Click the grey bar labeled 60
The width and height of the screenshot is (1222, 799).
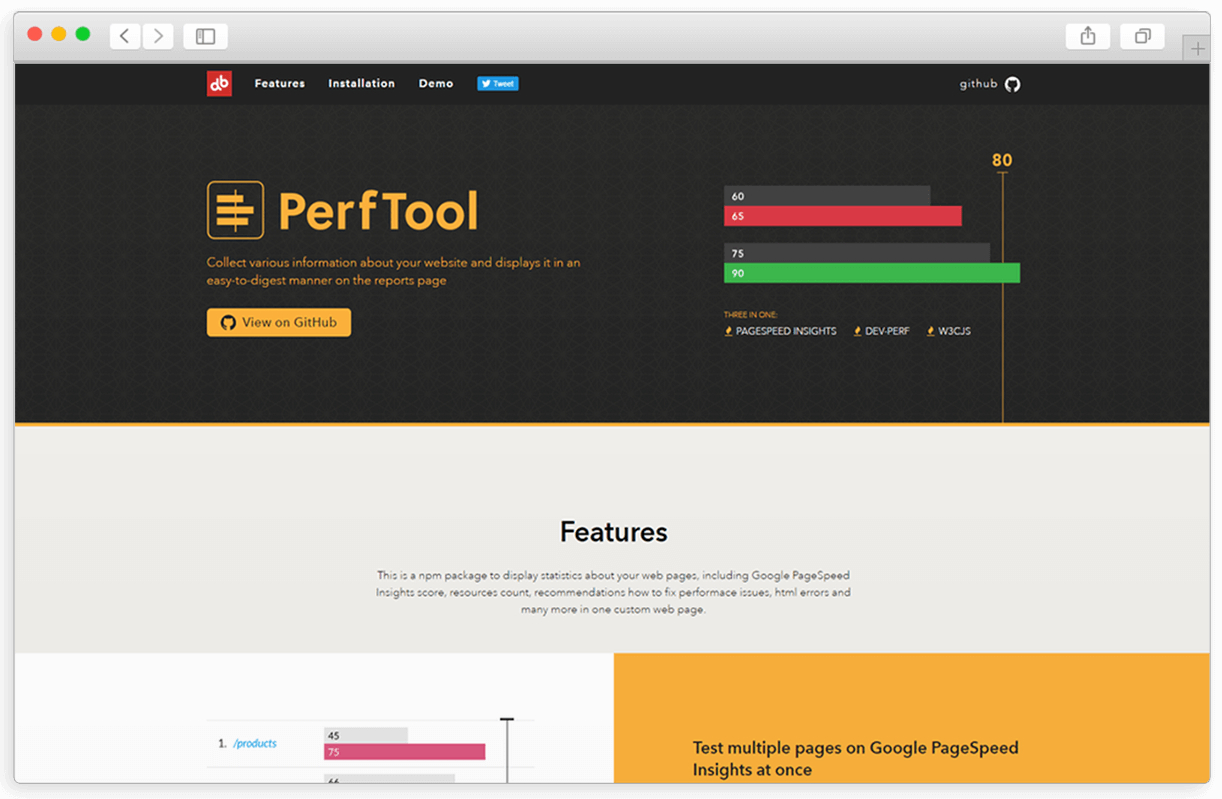[x=827, y=196]
